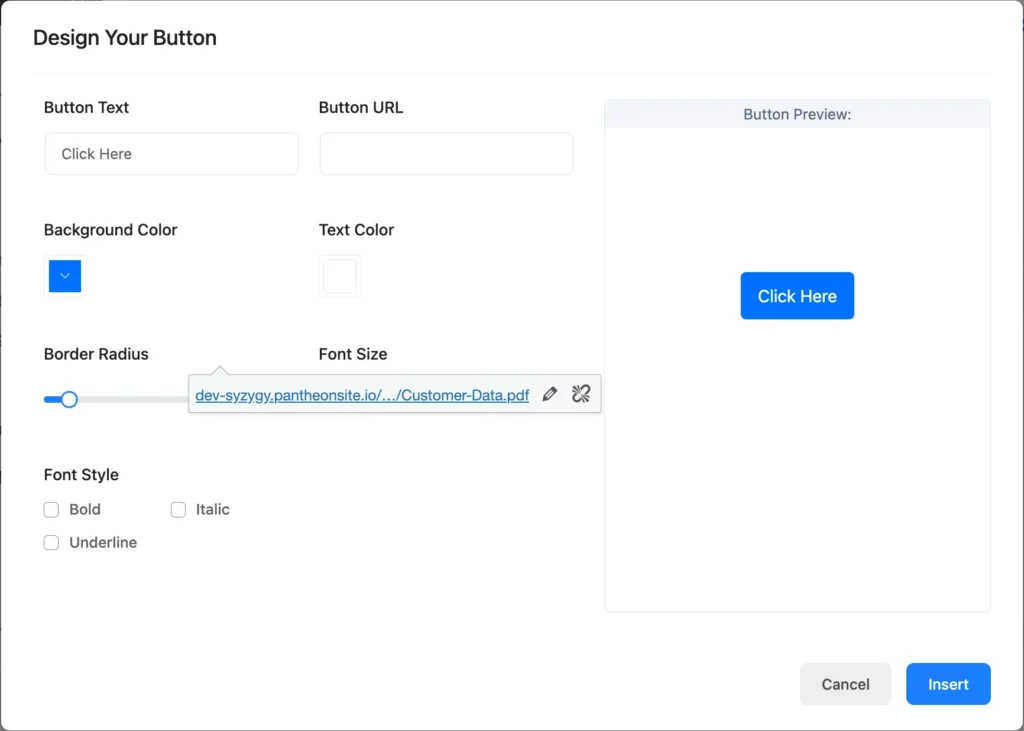The width and height of the screenshot is (1024, 731).
Task: Click the Button Text label
Action: pos(86,108)
